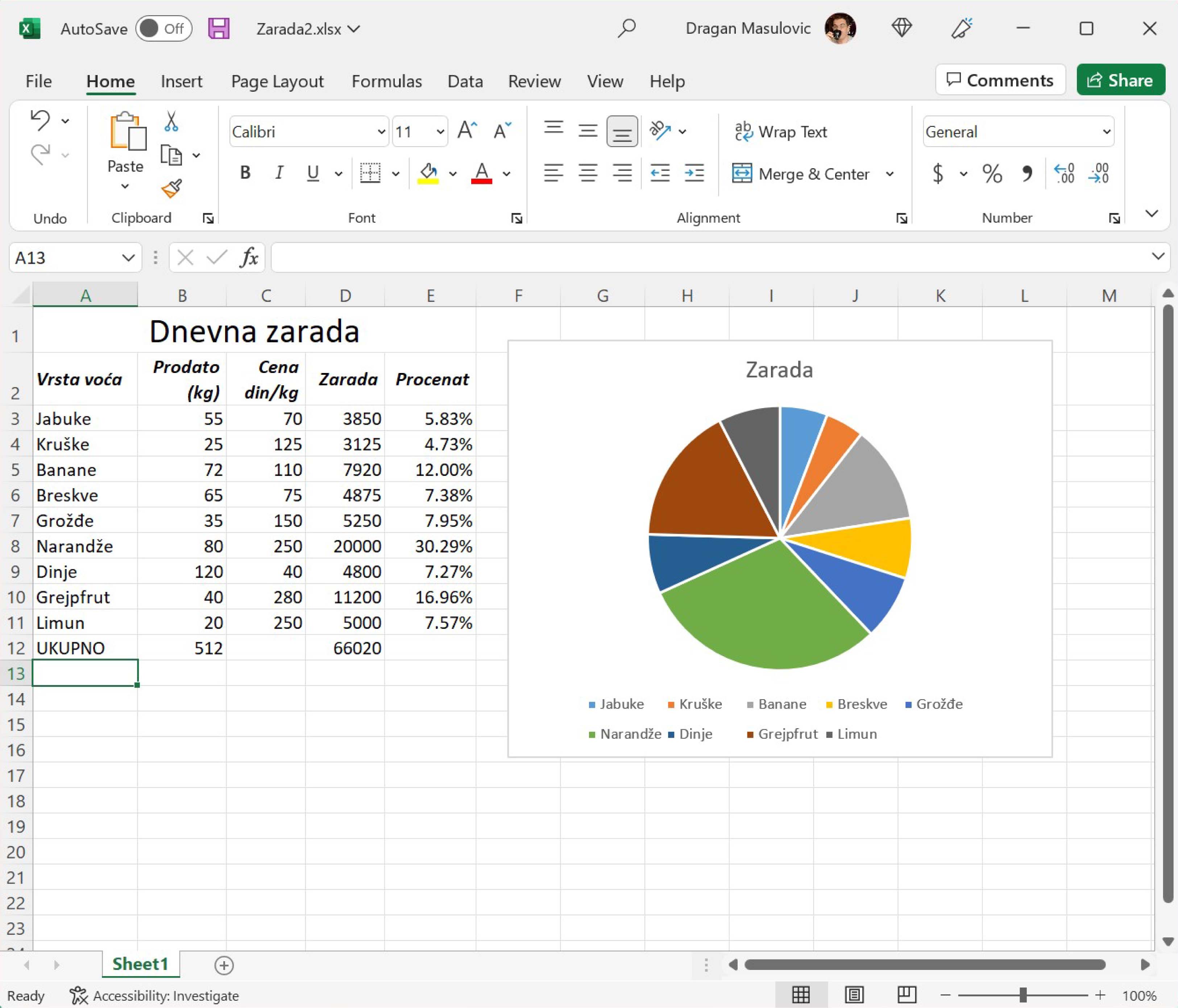Click the Increase Font Size icon

(467, 131)
